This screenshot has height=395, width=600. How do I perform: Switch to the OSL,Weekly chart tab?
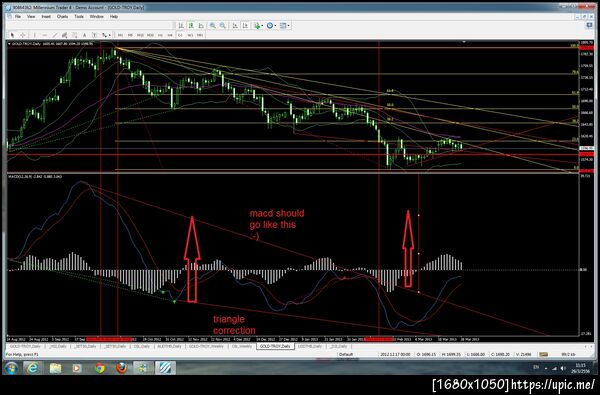242,346
